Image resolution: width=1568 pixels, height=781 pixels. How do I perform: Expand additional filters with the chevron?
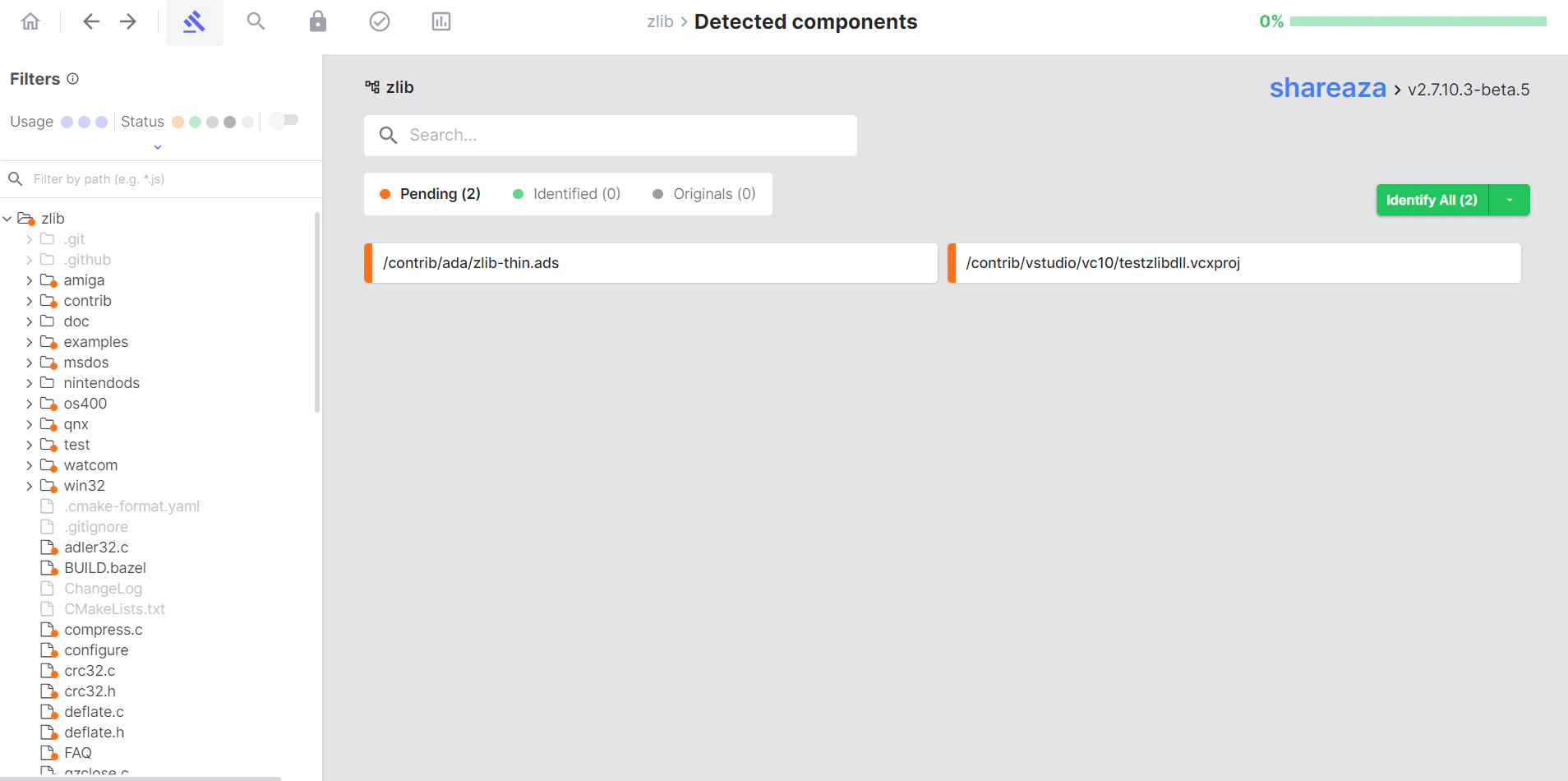[x=156, y=146]
